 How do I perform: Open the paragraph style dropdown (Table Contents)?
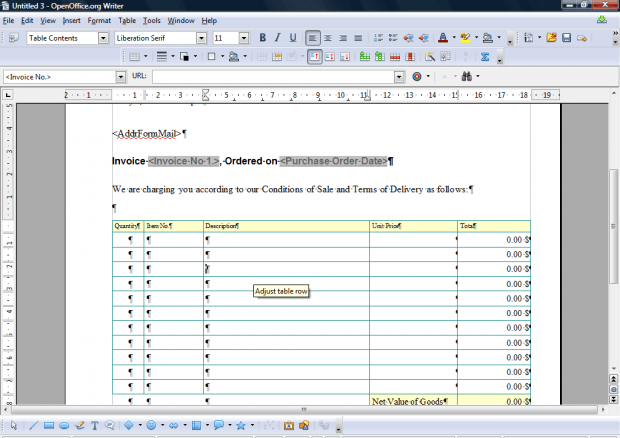pos(103,38)
